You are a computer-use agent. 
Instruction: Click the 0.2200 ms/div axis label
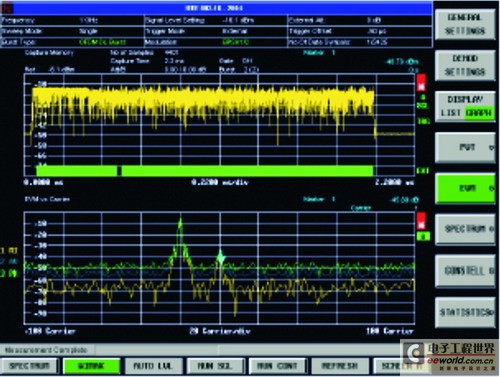point(220,182)
